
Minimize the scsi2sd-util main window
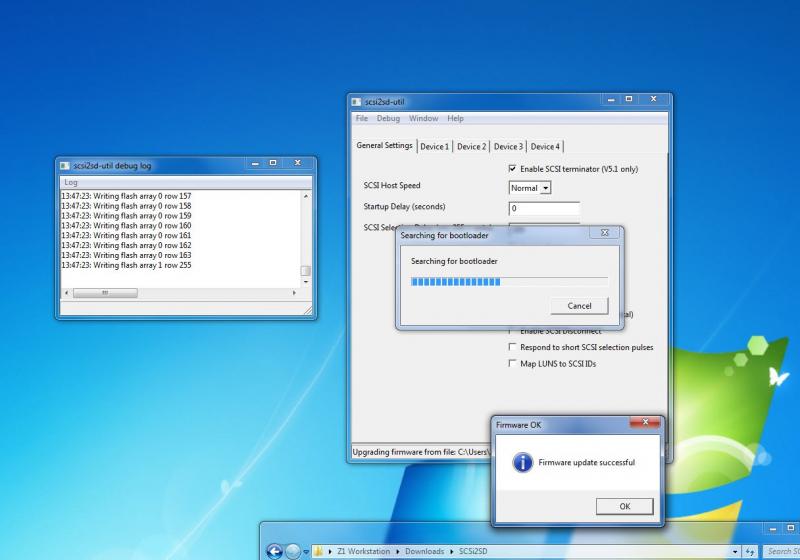(611, 99)
